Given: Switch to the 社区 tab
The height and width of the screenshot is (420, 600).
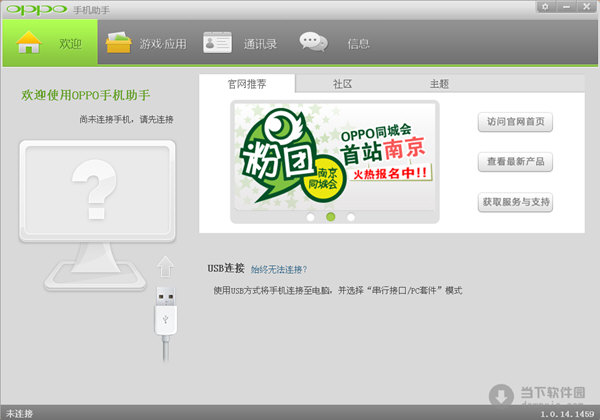Looking at the screenshot, I should pyautogui.click(x=342, y=84).
